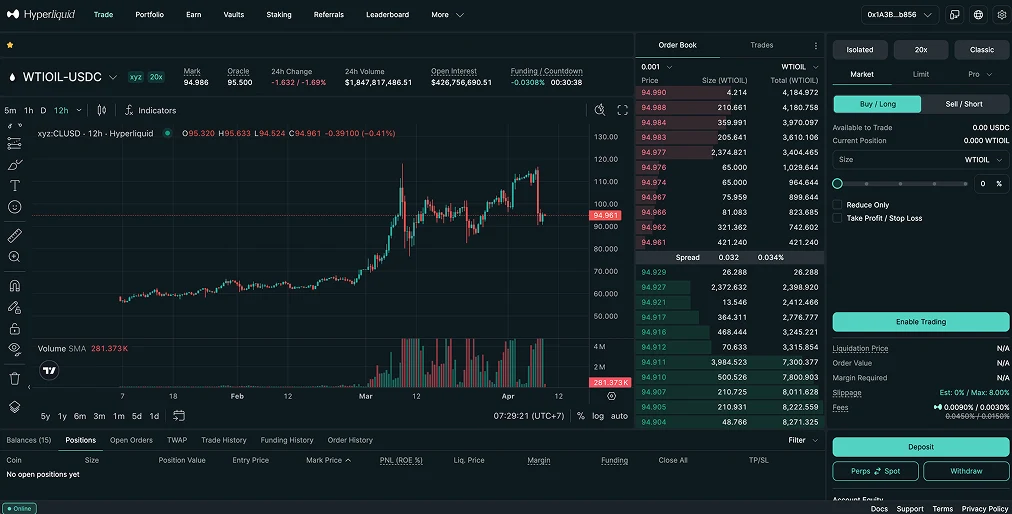Toggle log scale on chart

point(598,416)
